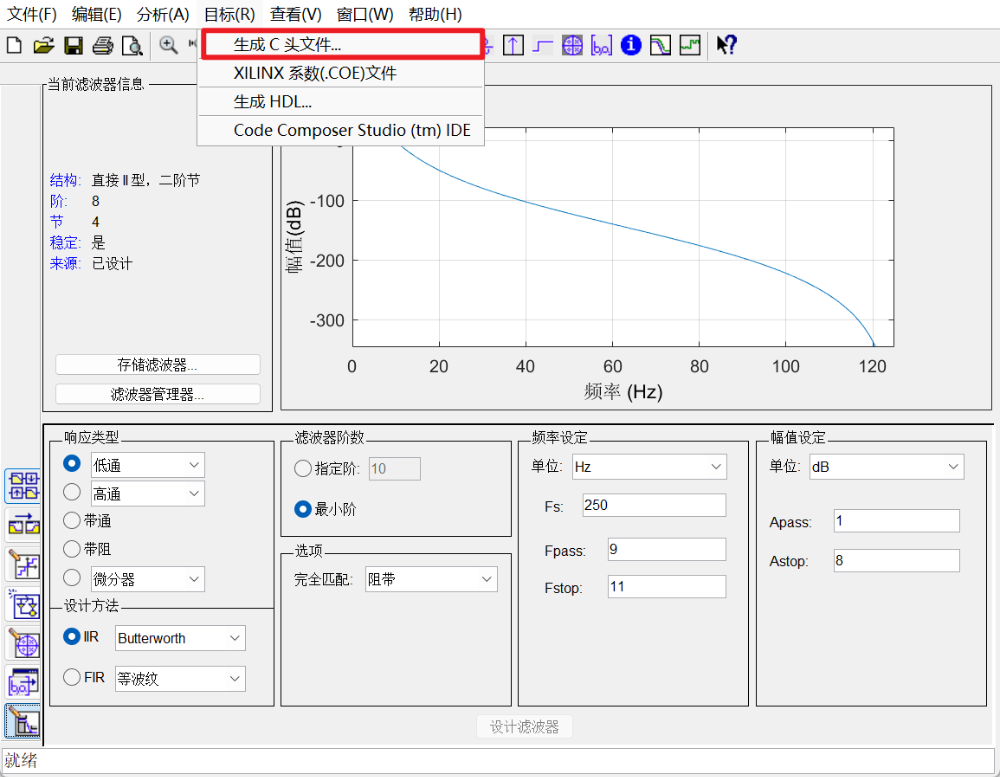The height and width of the screenshot is (777, 1000).
Task: Click the Open session folder icon
Action: pyautogui.click(x=43, y=45)
